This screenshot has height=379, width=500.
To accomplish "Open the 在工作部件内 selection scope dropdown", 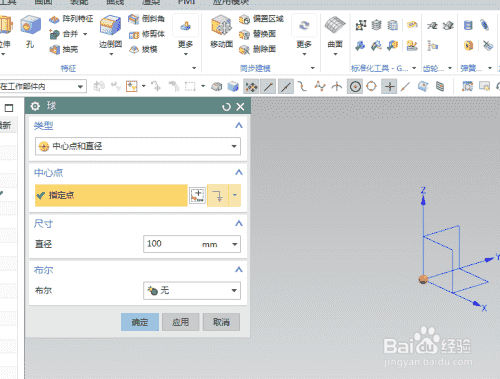I will pyautogui.click(x=43, y=87).
